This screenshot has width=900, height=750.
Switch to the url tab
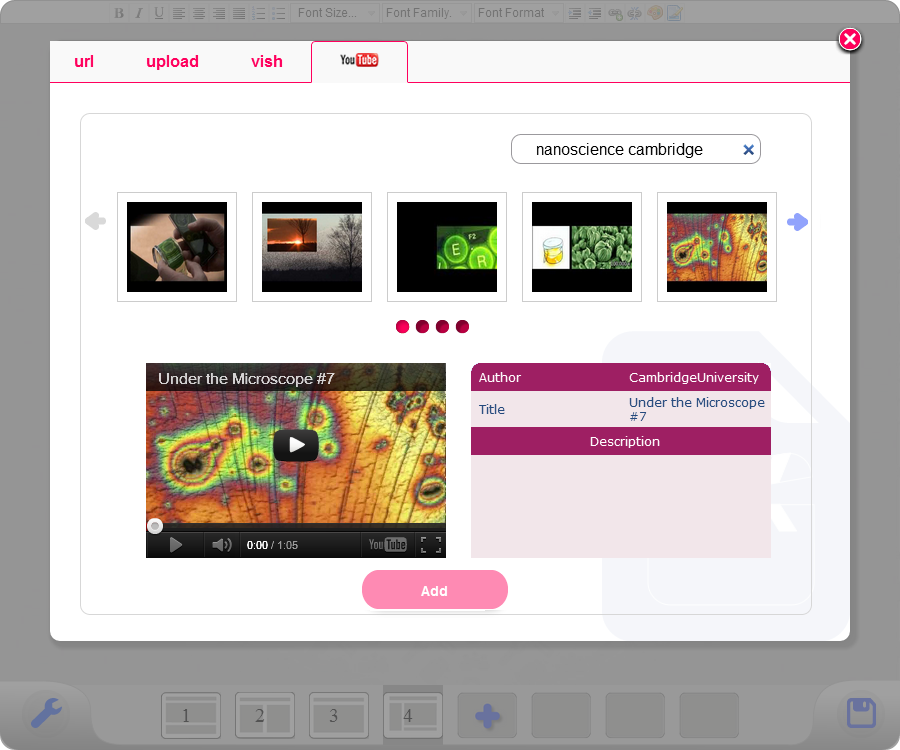coord(84,62)
